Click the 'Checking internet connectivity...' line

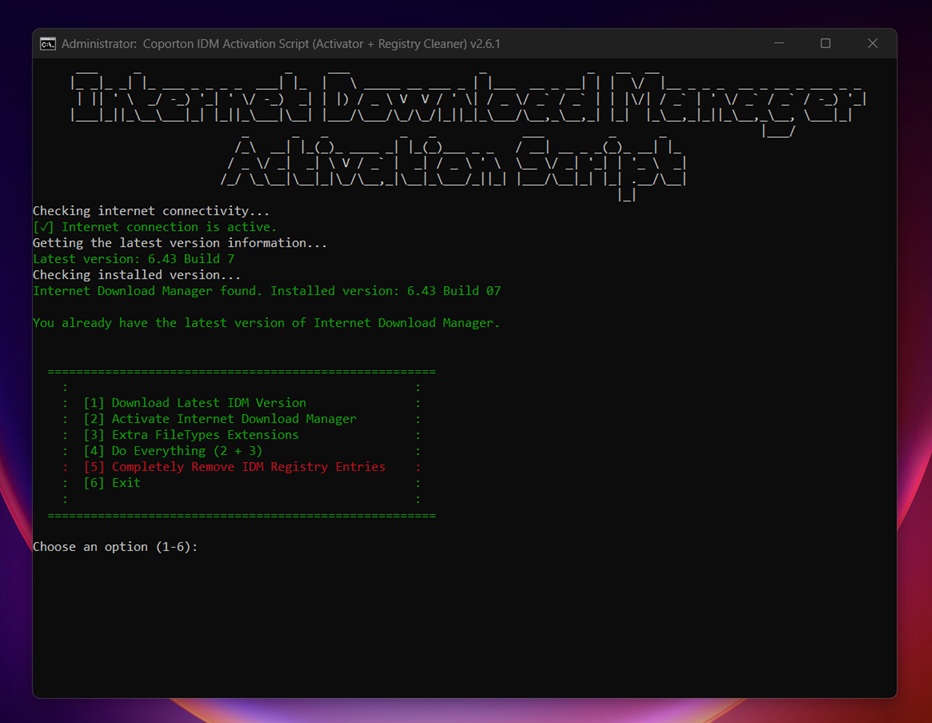[151, 210]
